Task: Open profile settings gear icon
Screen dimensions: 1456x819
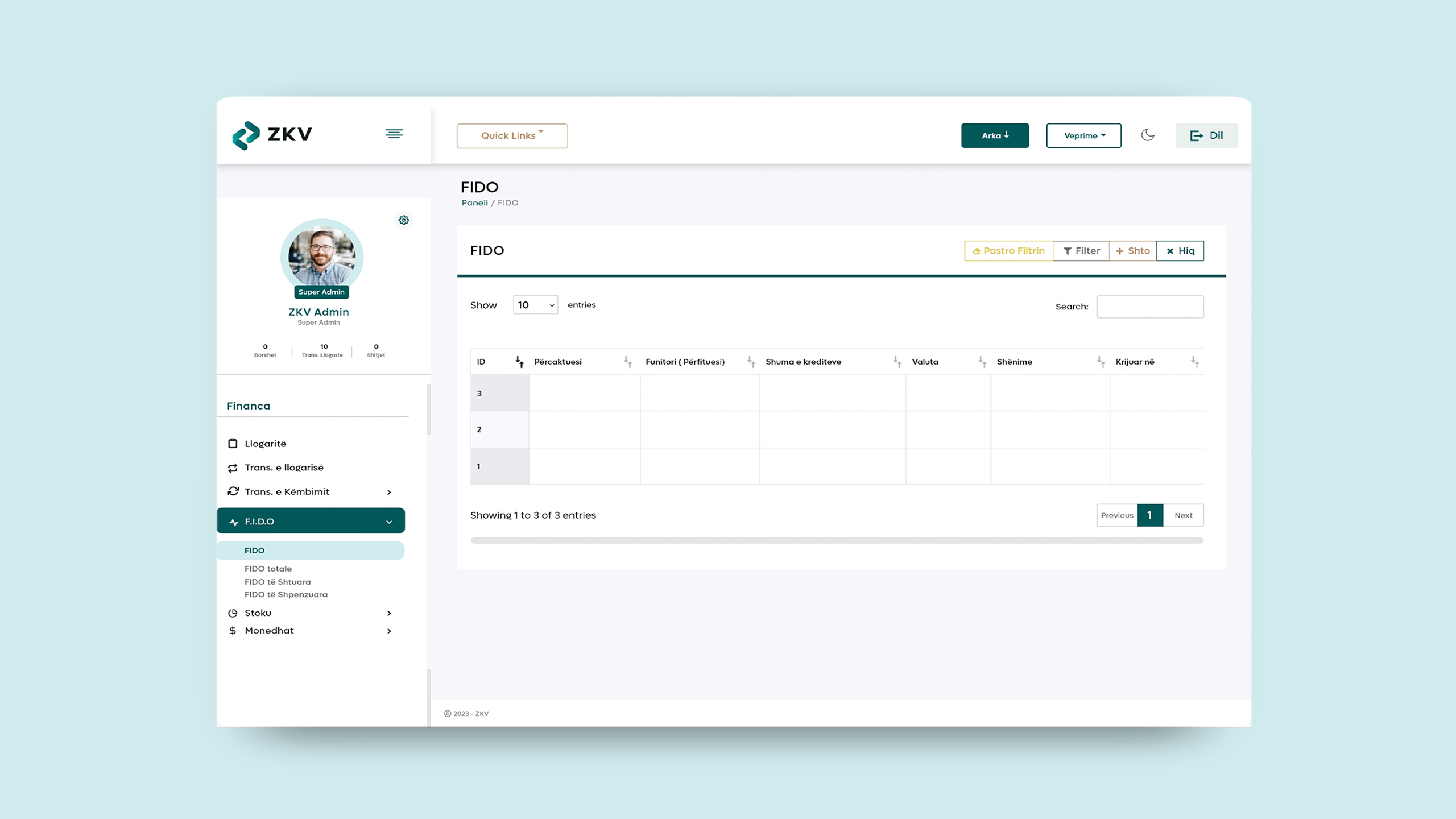Action: click(x=403, y=220)
